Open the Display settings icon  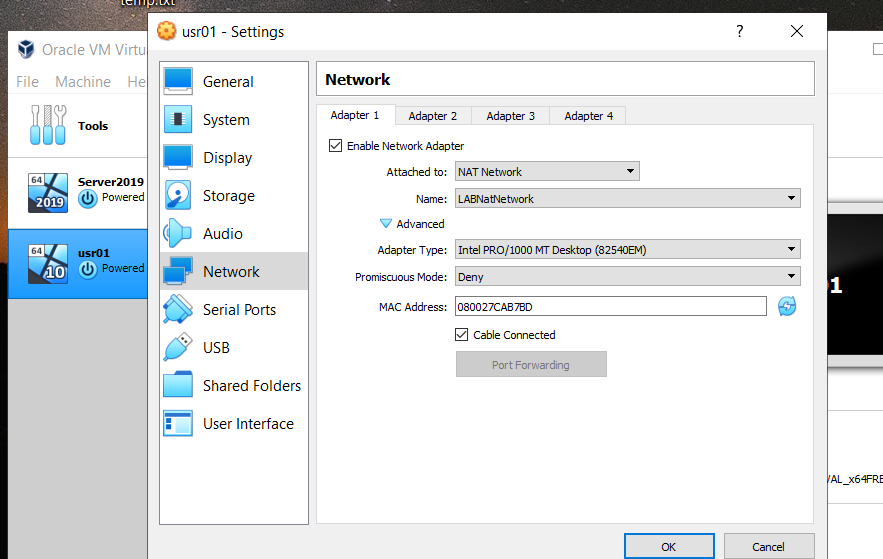178,158
